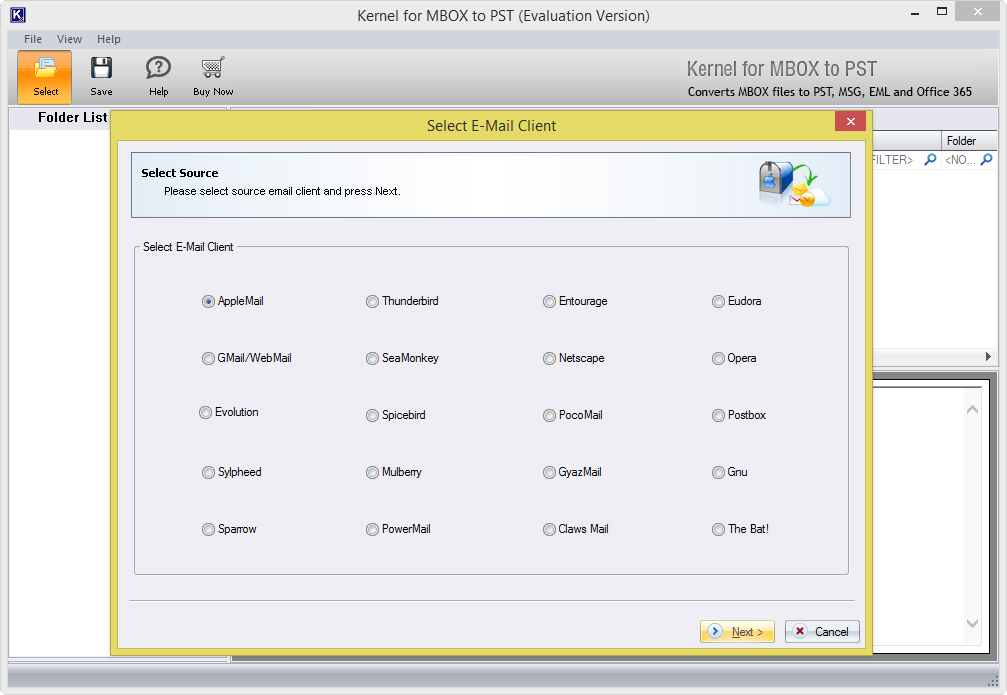Click the Folder column search magnifier

pyautogui.click(x=987, y=159)
